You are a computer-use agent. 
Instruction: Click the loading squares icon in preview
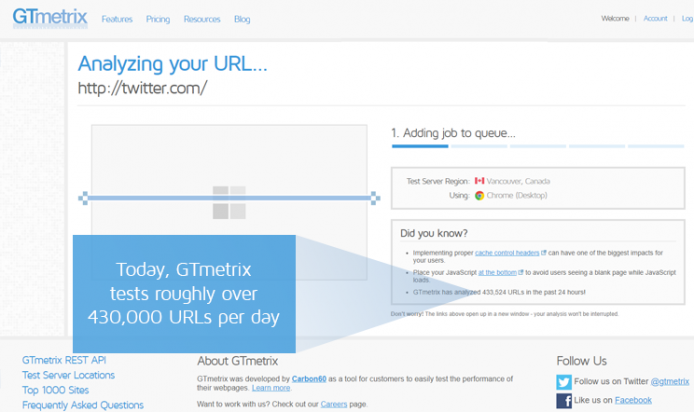[229, 203]
